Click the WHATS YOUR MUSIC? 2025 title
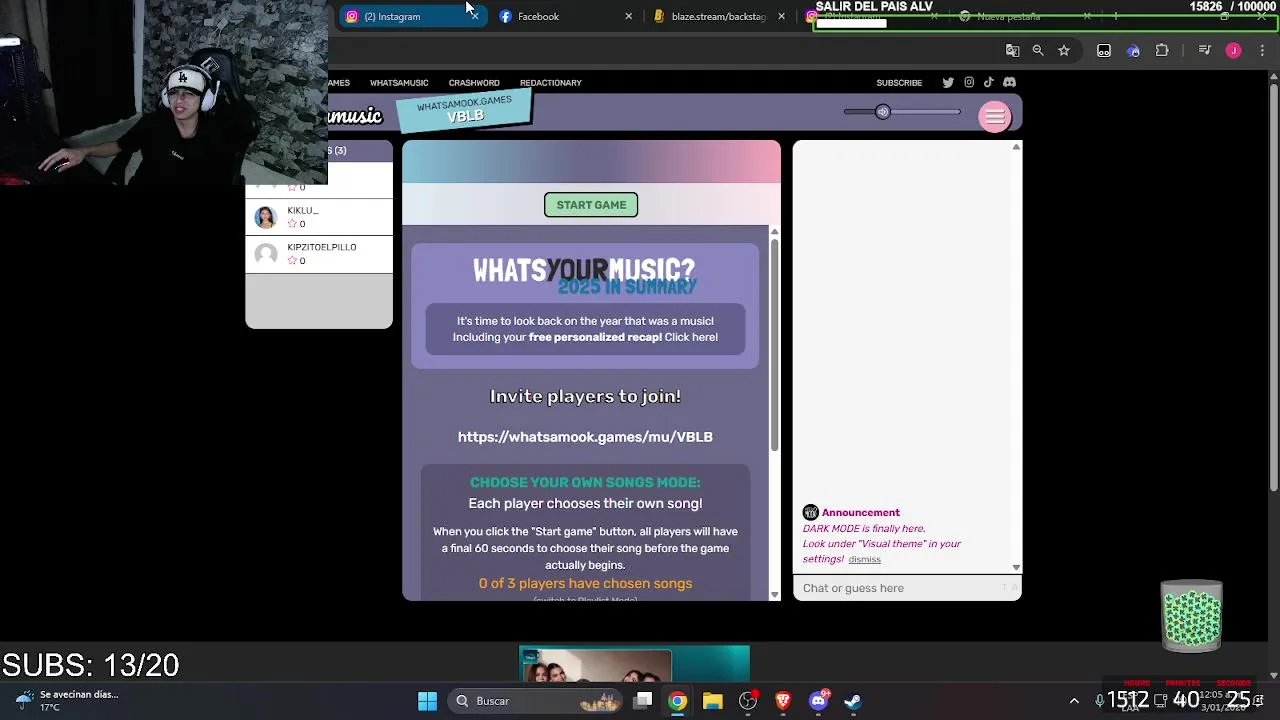 tap(585, 276)
